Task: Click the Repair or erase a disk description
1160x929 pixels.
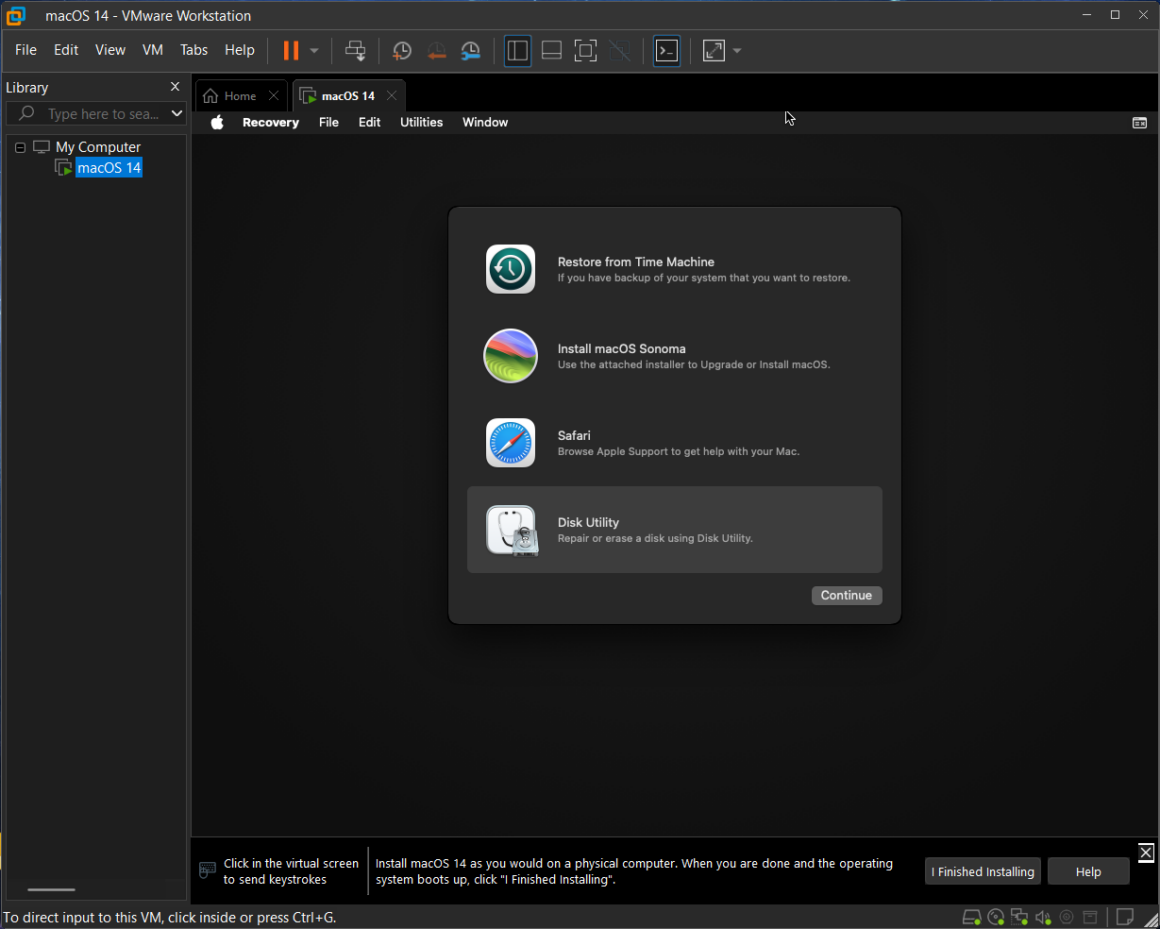Action: 655,538
